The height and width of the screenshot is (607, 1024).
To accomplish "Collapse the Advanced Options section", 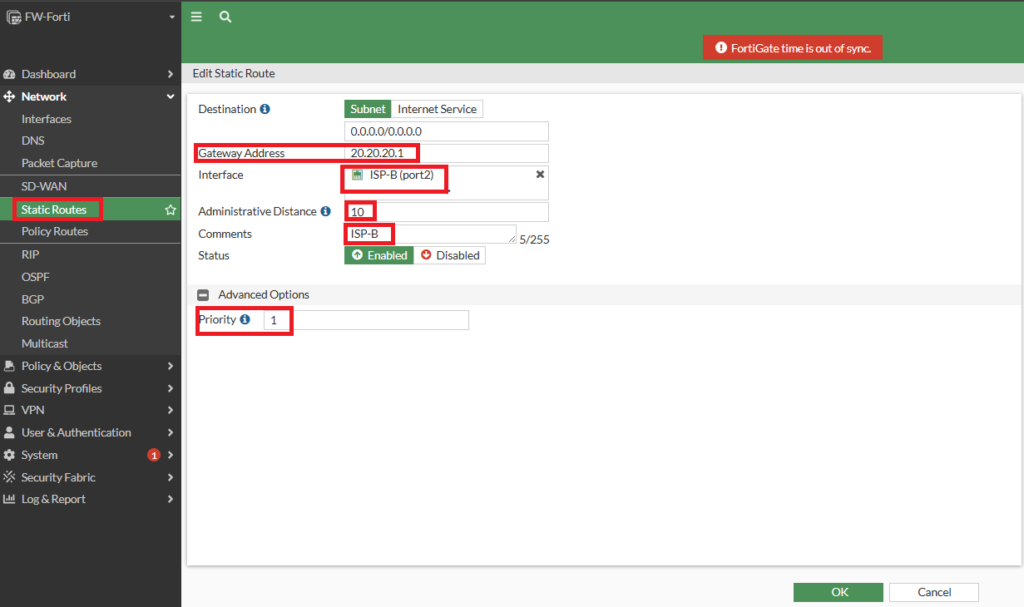I will [203, 295].
